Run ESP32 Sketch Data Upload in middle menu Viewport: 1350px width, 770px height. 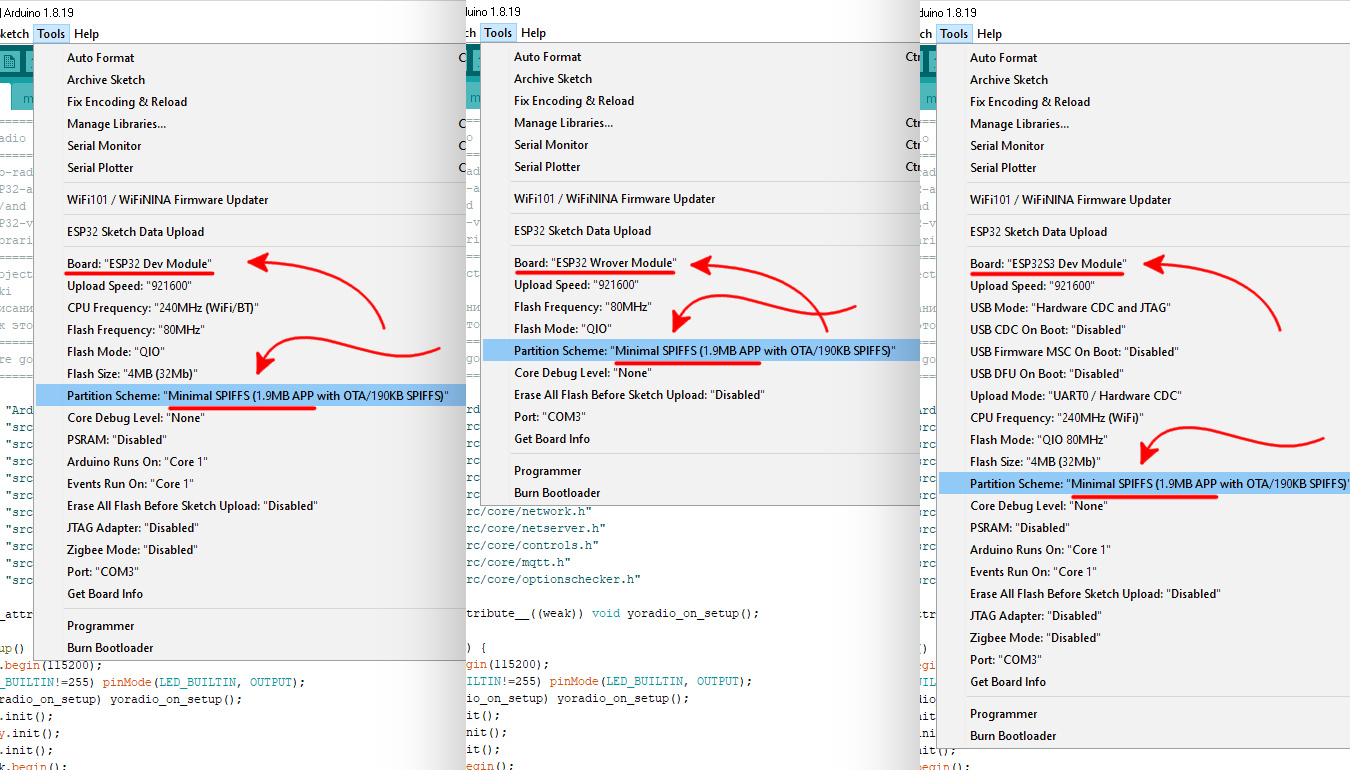pyautogui.click(x=582, y=231)
